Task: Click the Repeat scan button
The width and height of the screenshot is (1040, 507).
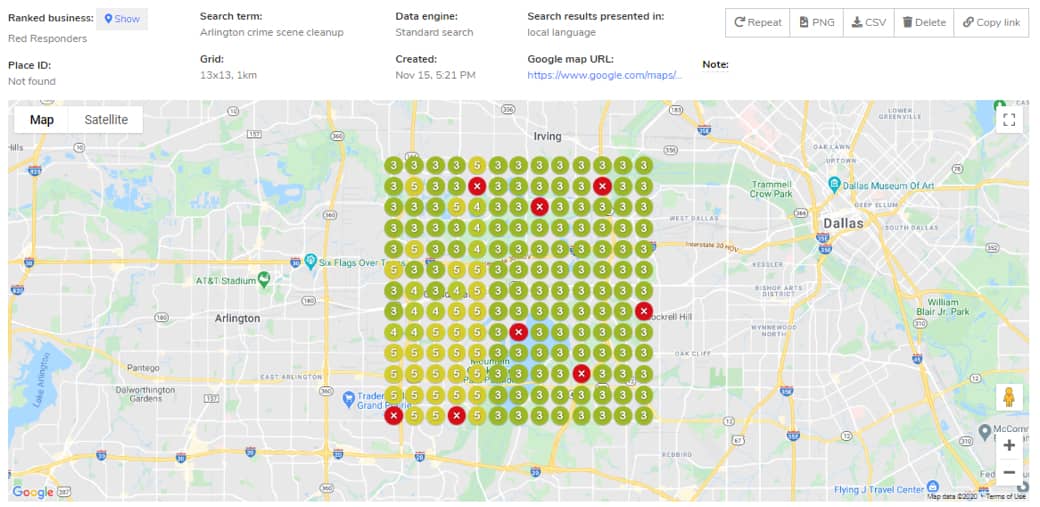Action: [x=757, y=22]
